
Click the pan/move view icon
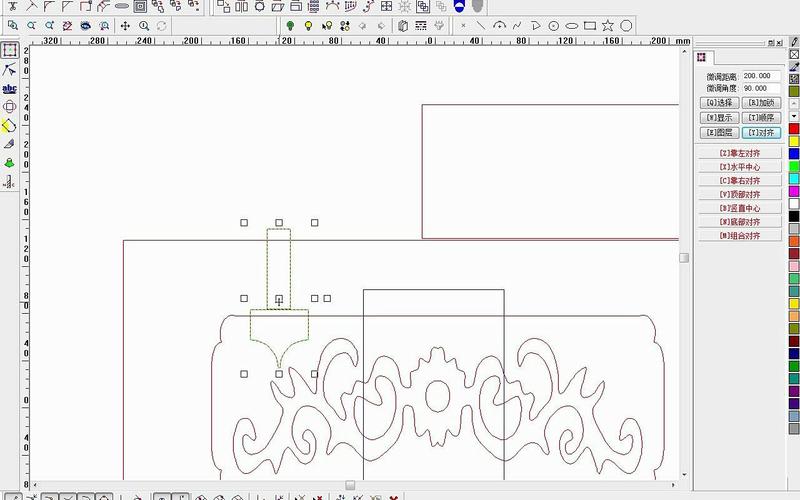click(x=126, y=25)
